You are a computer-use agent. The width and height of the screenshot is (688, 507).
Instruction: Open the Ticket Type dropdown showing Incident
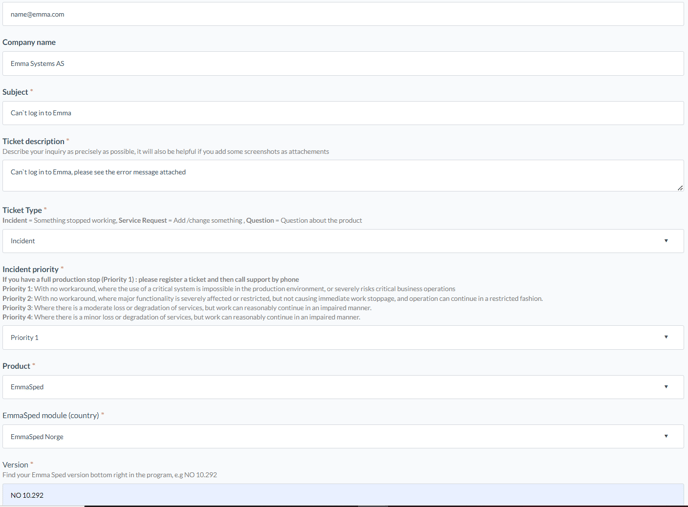pyautogui.click(x=343, y=241)
